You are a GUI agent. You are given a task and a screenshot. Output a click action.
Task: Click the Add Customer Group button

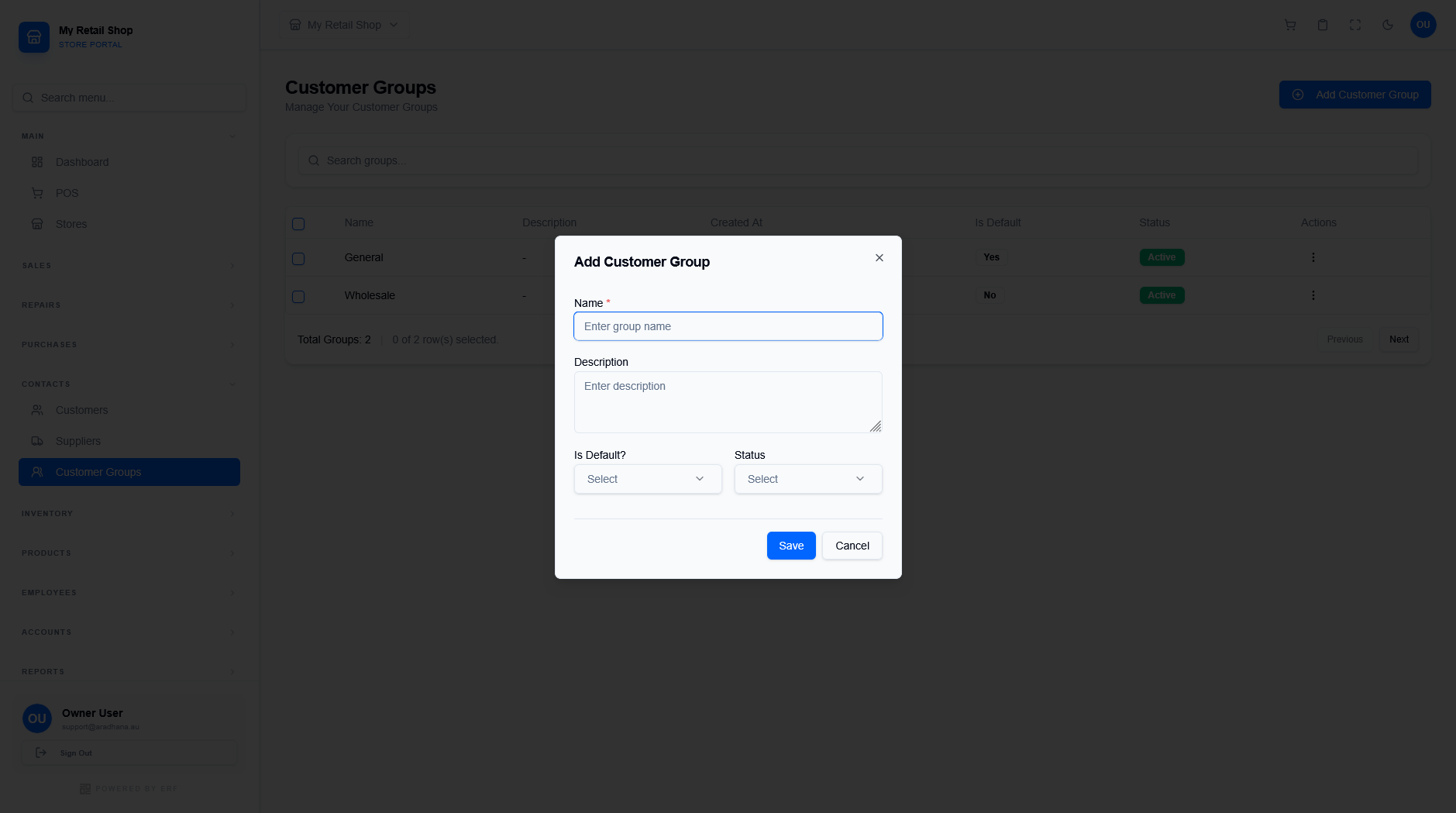(x=1355, y=95)
